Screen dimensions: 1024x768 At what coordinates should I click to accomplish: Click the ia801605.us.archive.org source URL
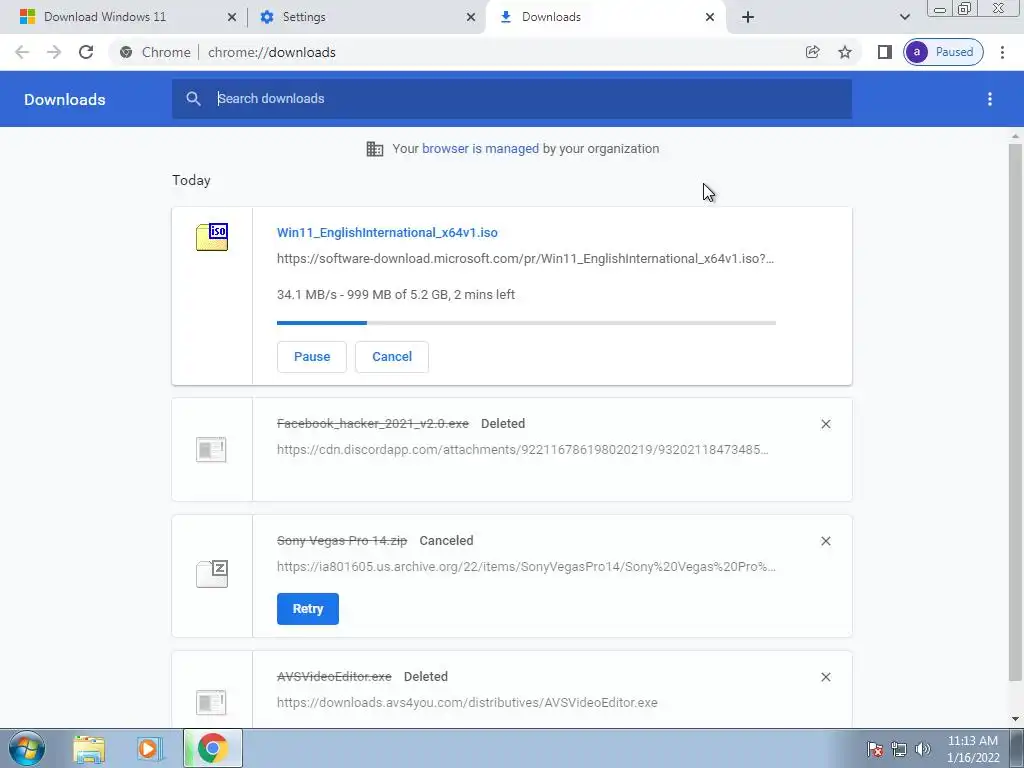point(526,567)
